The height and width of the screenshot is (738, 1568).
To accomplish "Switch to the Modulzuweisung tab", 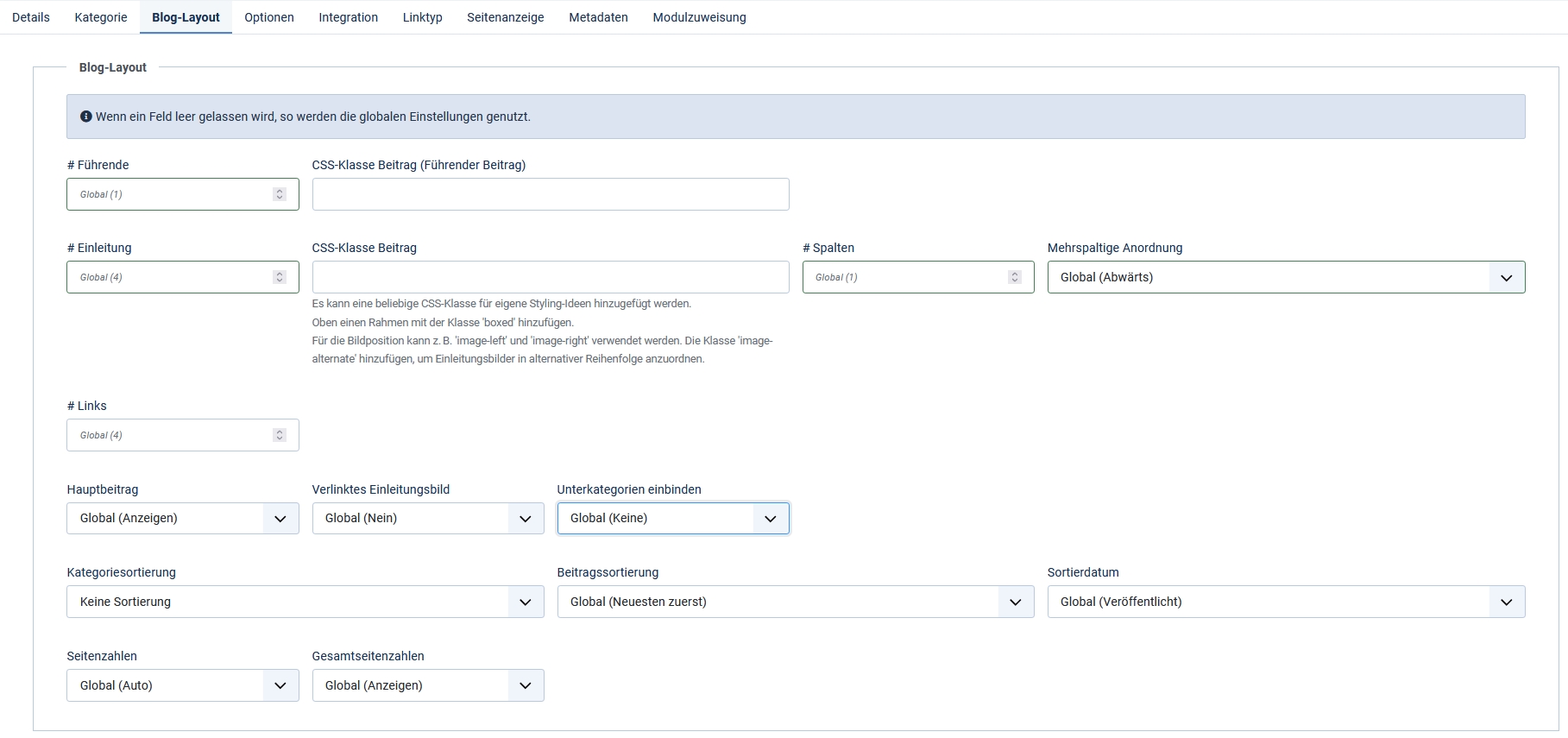I will pos(700,17).
